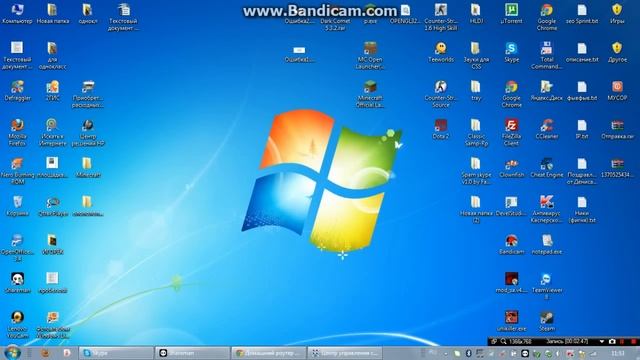
Task: Select the Dota 2 shortcut
Action: click(x=441, y=129)
